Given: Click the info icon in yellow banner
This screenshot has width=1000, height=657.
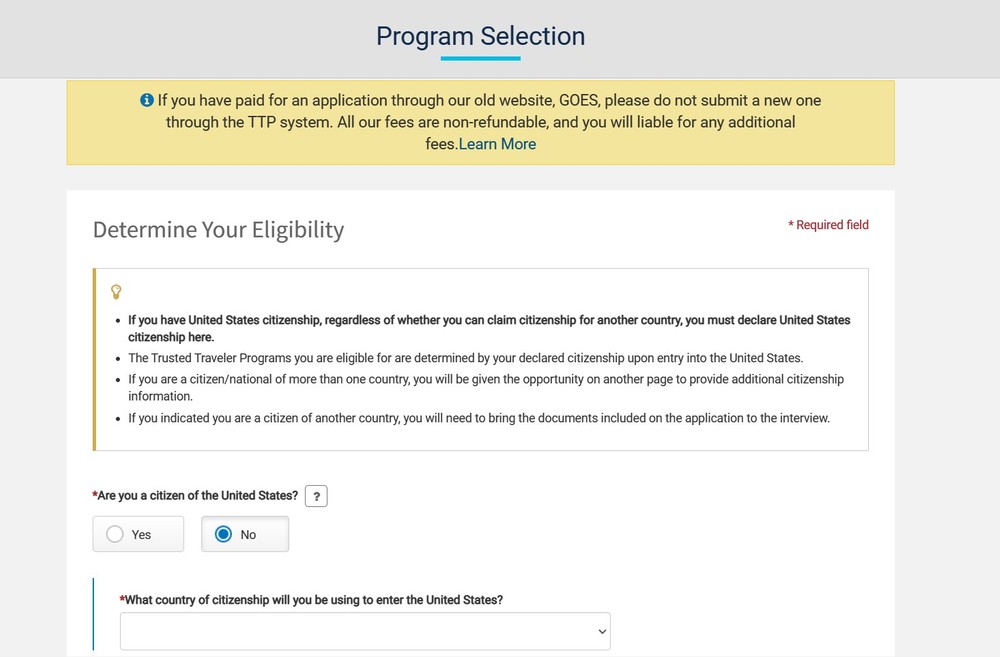Looking at the screenshot, I should [147, 100].
